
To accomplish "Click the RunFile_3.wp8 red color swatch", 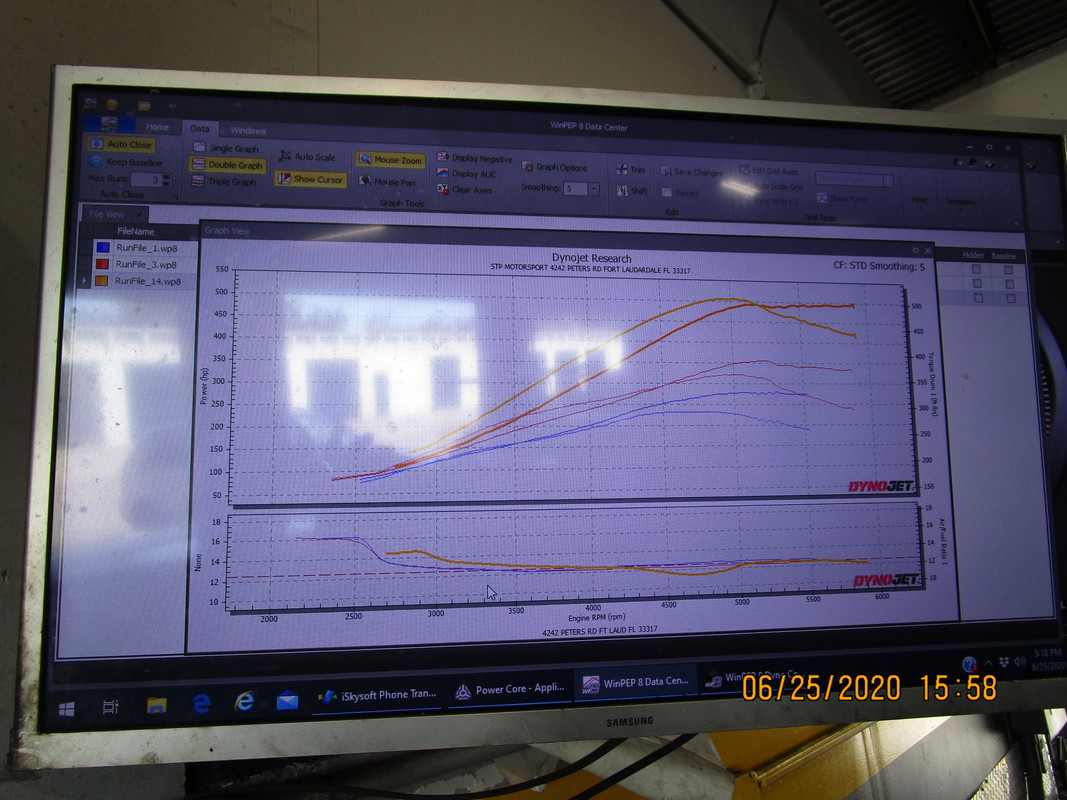I will (102, 263).
